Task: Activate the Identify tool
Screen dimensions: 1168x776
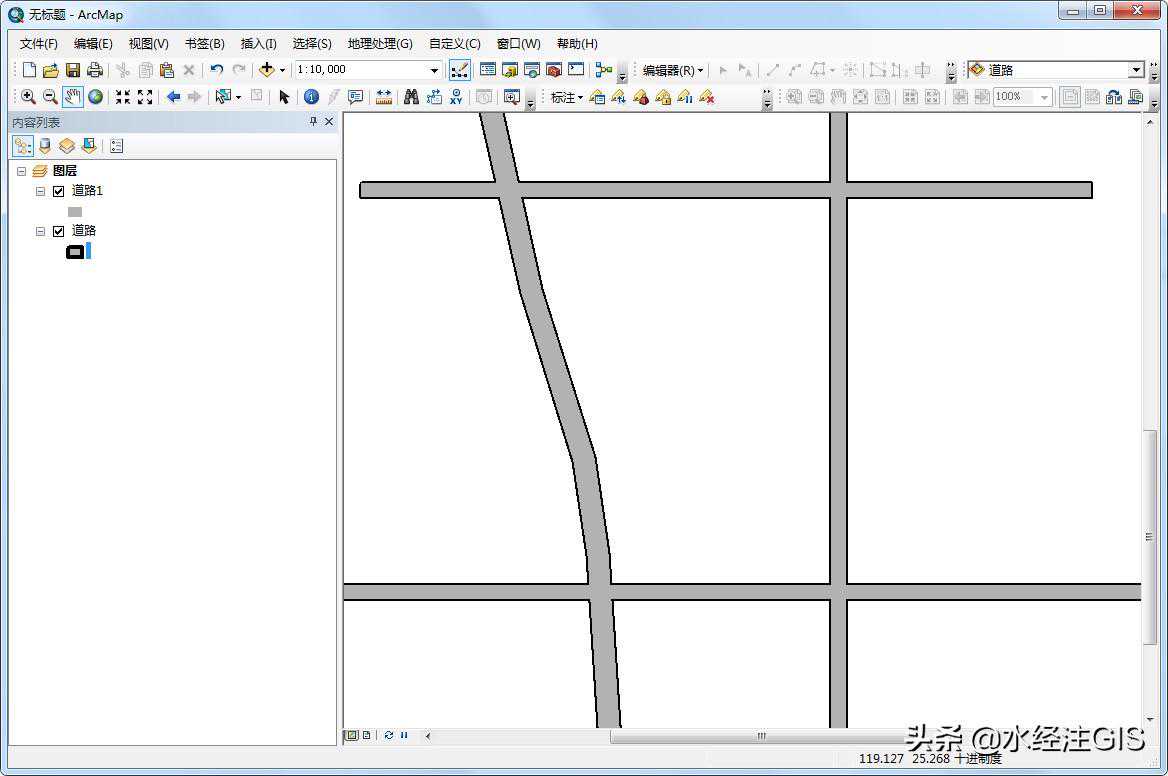Action: click(x=311, y=97)
